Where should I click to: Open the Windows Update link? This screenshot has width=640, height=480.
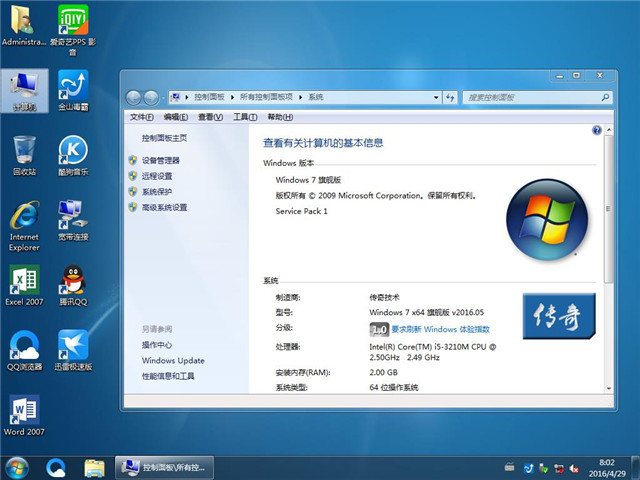(x=173, y=360)
